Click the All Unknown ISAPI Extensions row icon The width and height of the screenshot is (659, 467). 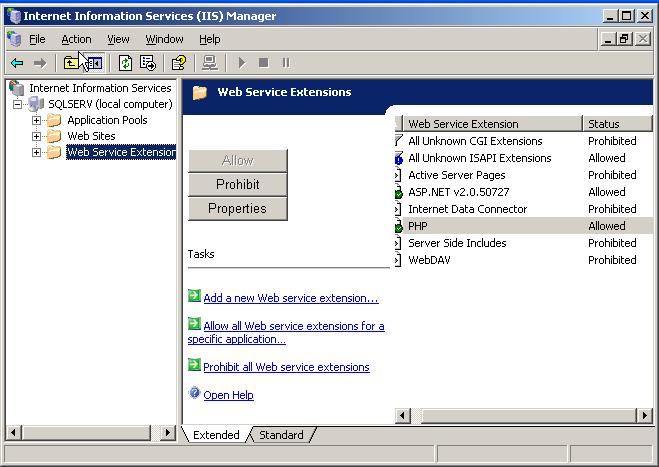point(398,158)
